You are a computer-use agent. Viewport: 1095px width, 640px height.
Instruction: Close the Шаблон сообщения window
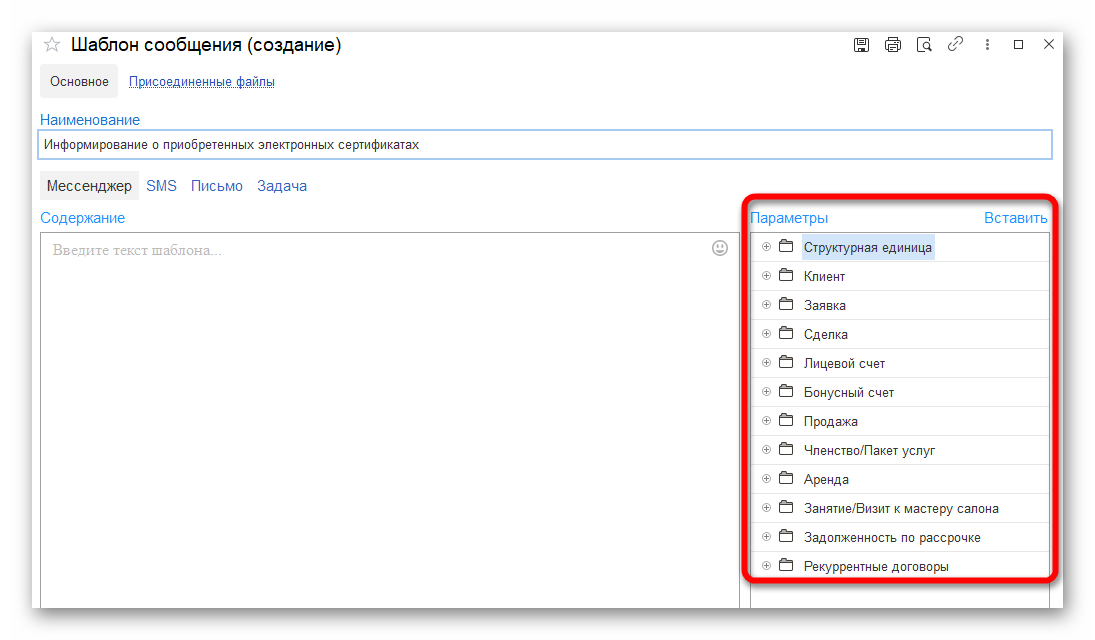[x=1049, y=44]
